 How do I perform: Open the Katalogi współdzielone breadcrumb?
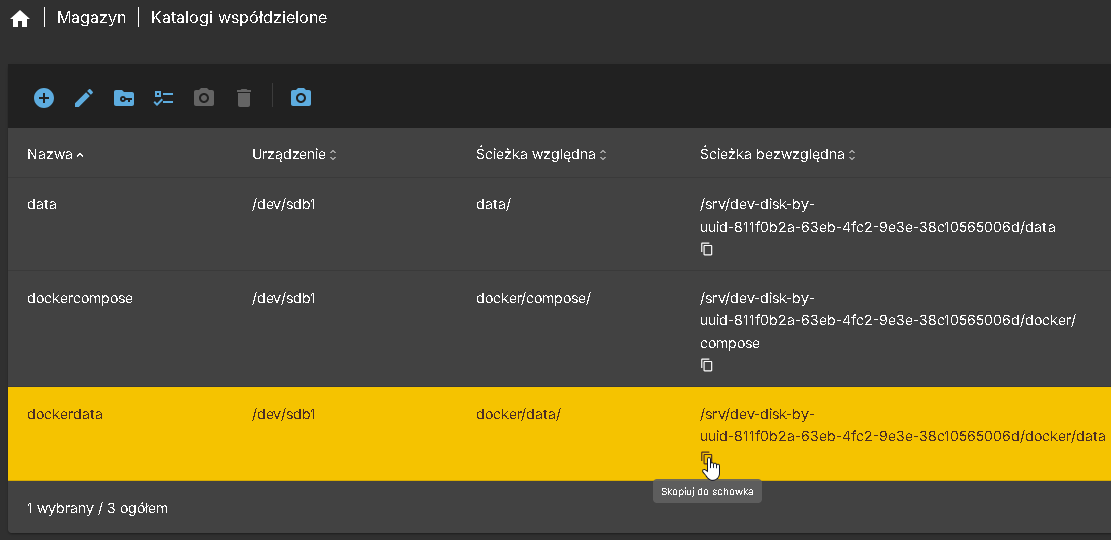point(238,18)
